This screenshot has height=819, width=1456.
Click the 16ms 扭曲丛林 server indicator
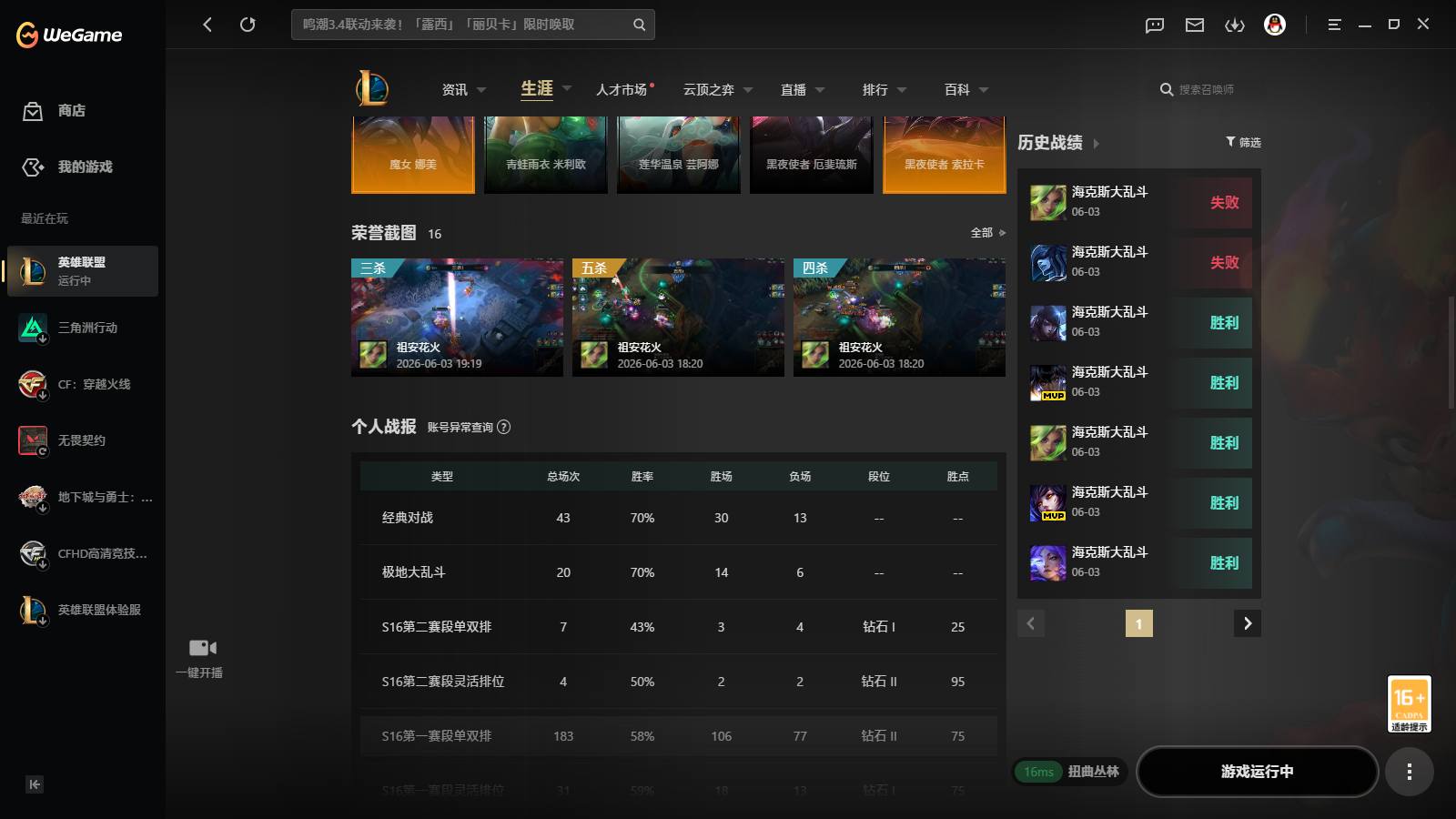[x=1070, y=772]
